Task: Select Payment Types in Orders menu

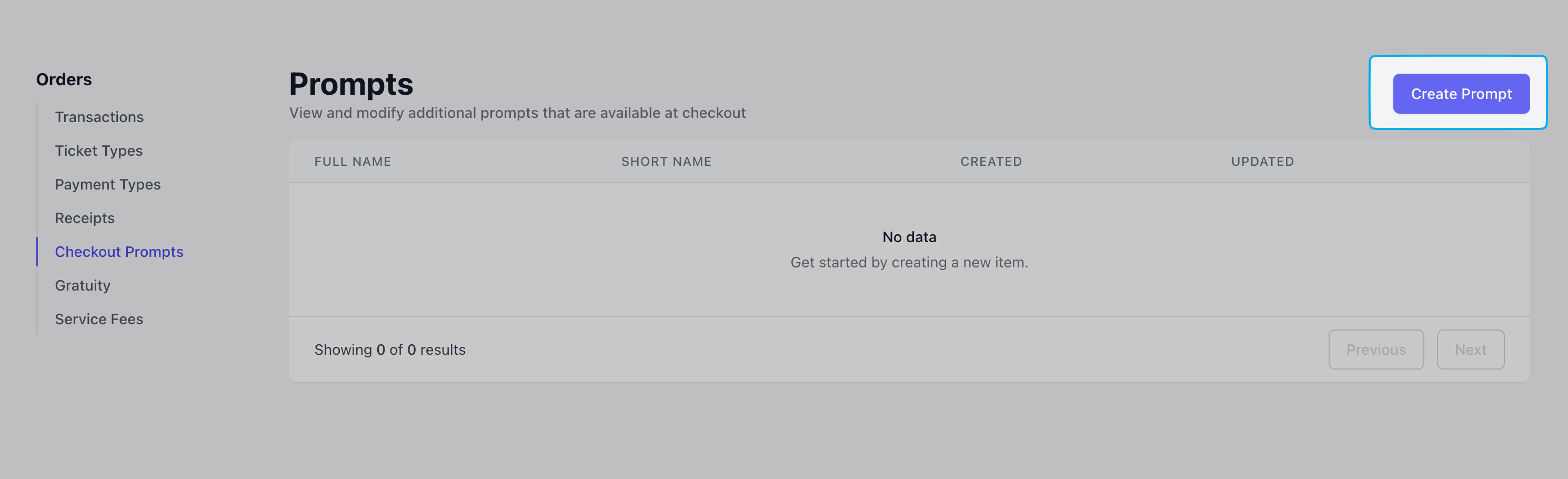Action: pos(108,184)
